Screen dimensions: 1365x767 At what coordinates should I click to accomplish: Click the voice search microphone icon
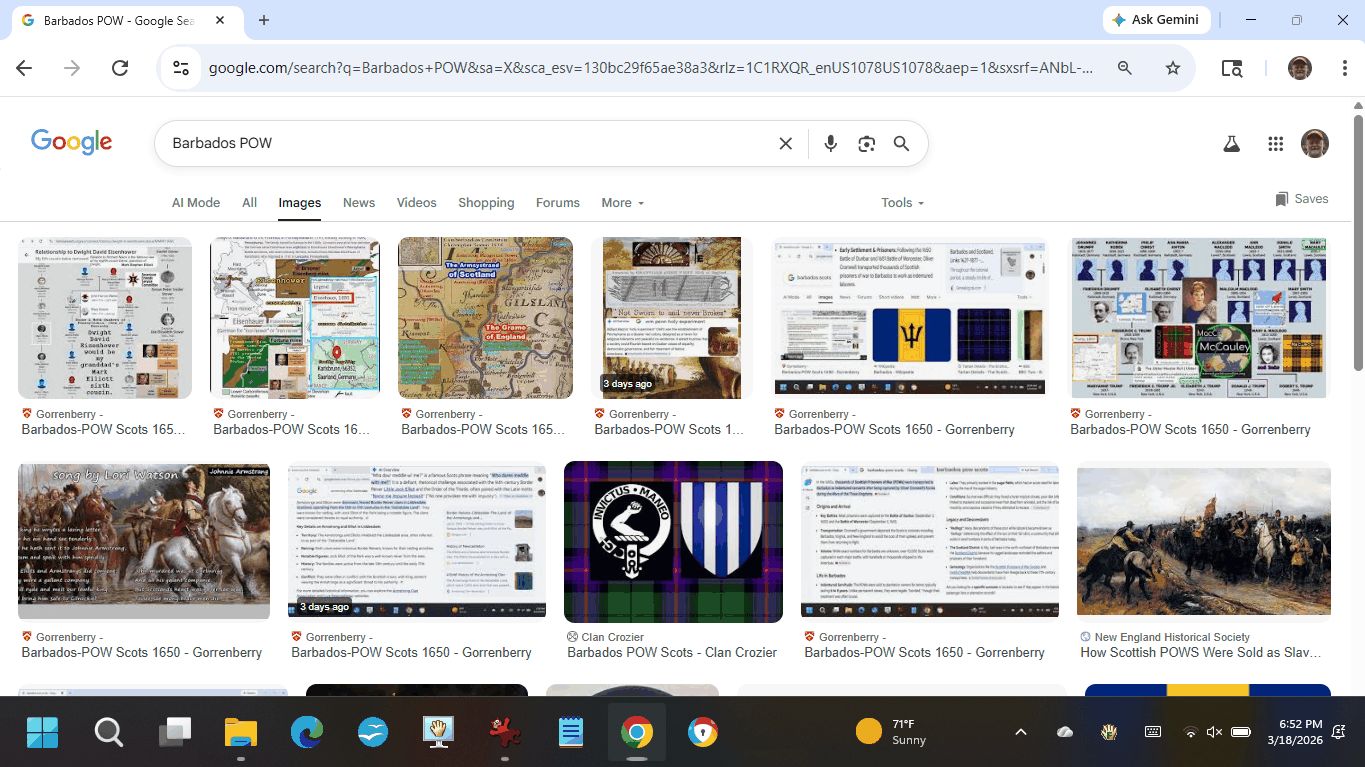[830, 144]
